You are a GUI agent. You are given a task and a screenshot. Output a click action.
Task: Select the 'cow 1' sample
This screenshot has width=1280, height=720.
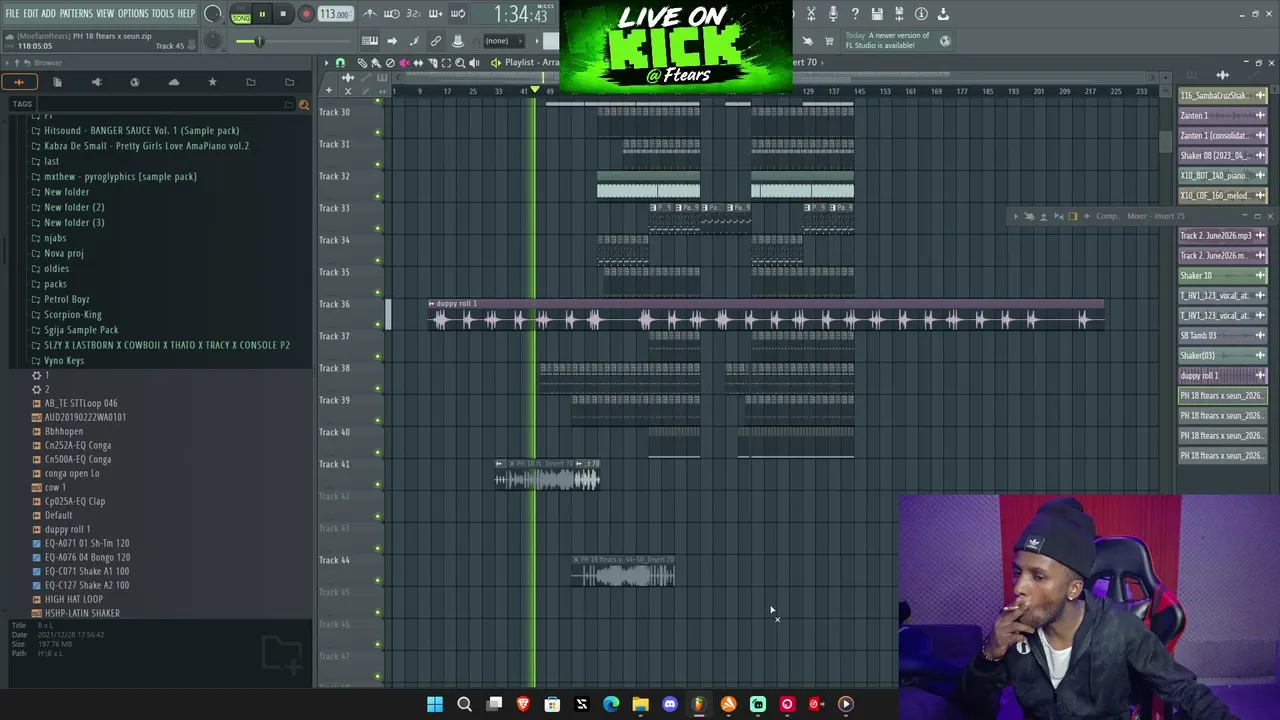55,487
